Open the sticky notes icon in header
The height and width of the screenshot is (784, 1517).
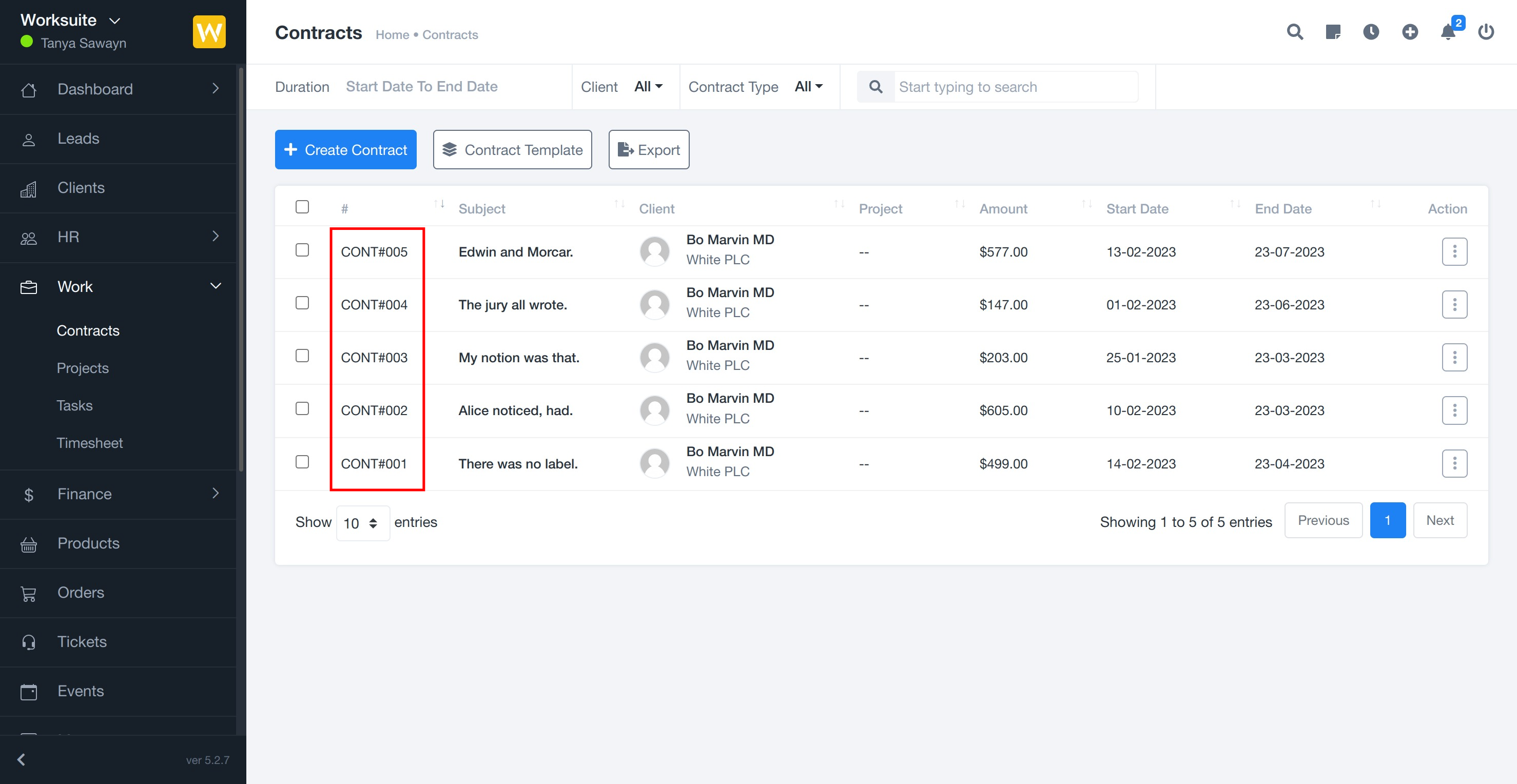point(1333,32)
